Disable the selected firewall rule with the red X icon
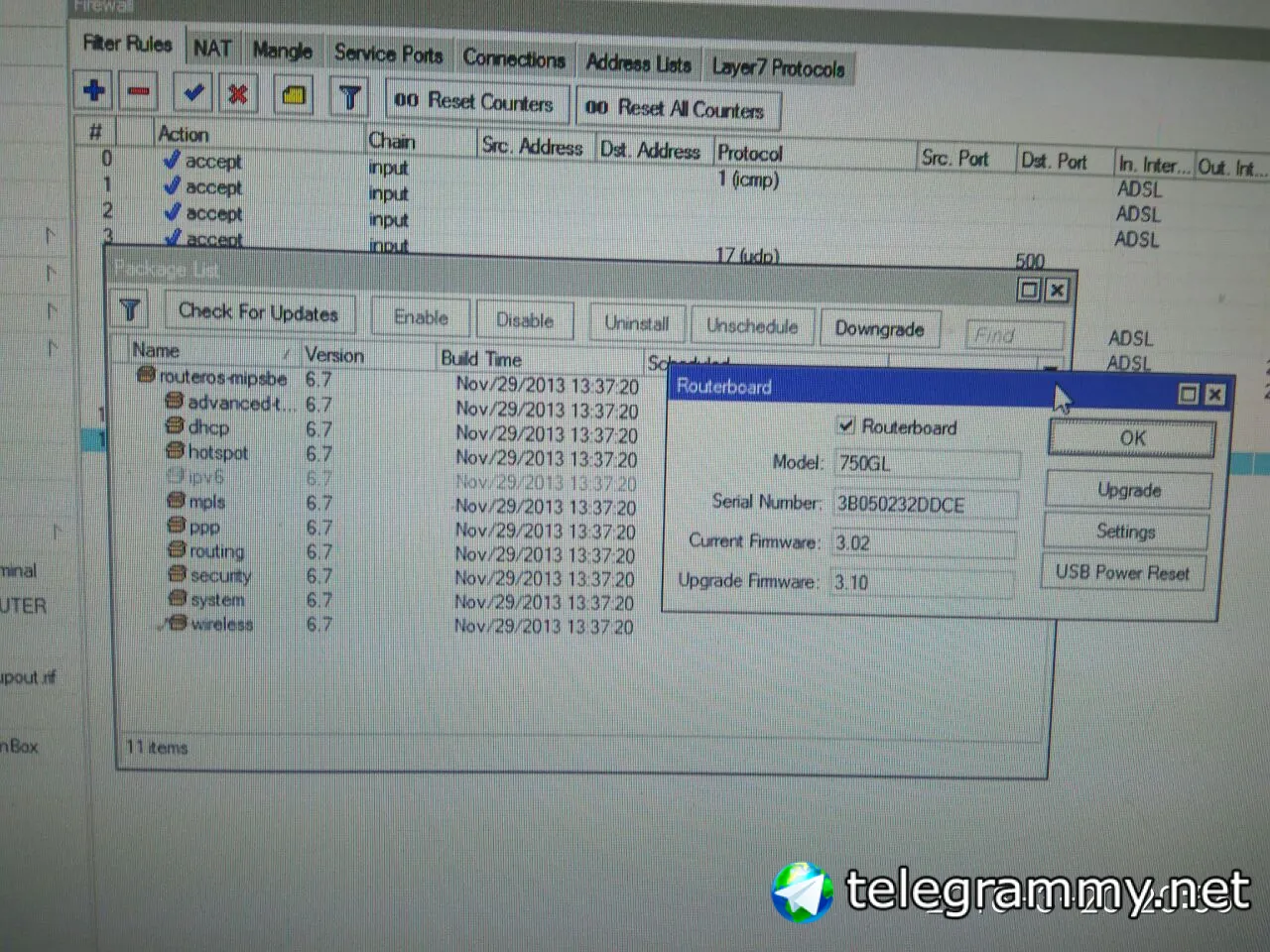Screen dimensions: 1270x952 [238, 94]
